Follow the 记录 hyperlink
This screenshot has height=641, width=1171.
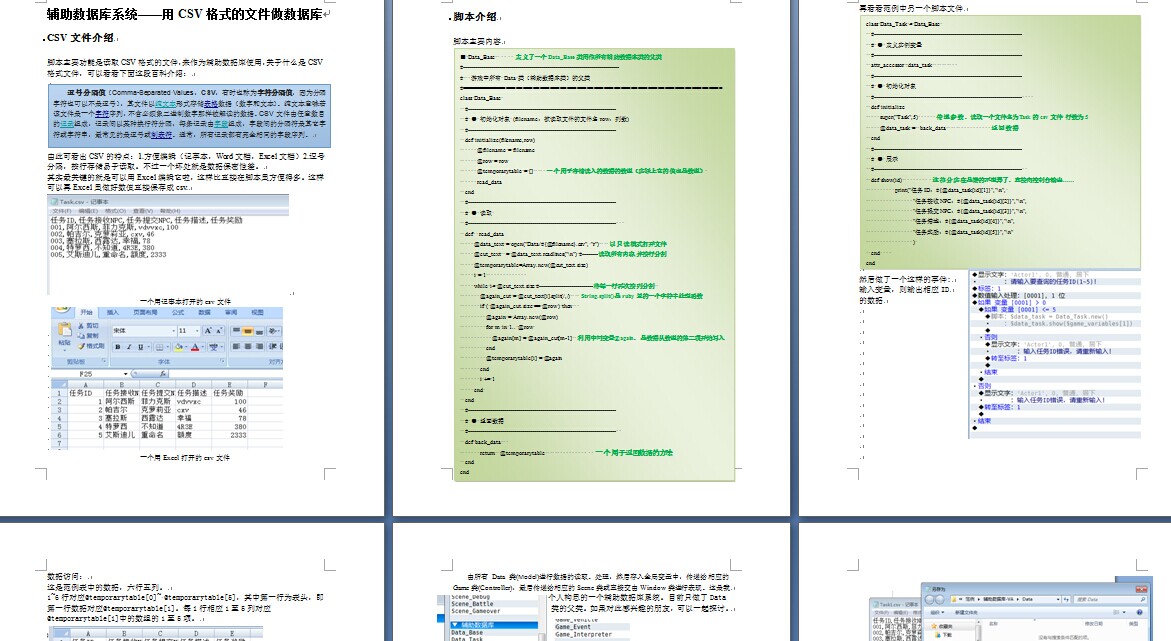(x=66, y=125)
